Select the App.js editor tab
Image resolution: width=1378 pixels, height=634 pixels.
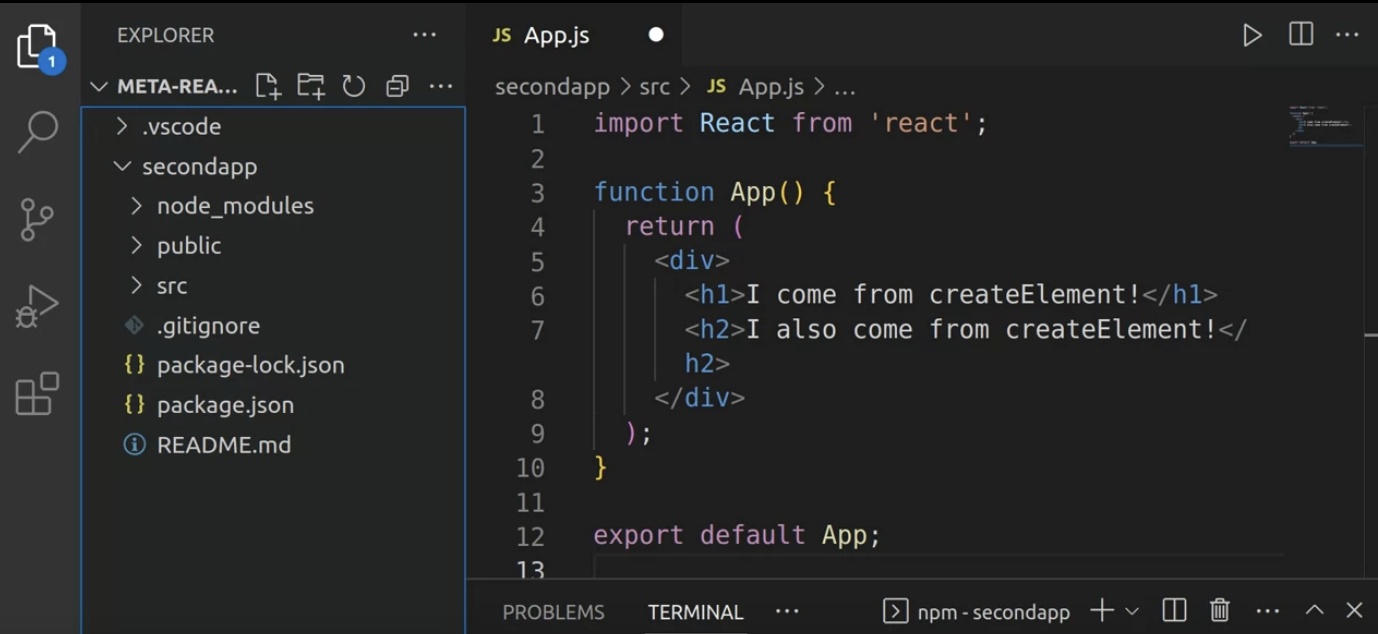(x=557, y=34)
